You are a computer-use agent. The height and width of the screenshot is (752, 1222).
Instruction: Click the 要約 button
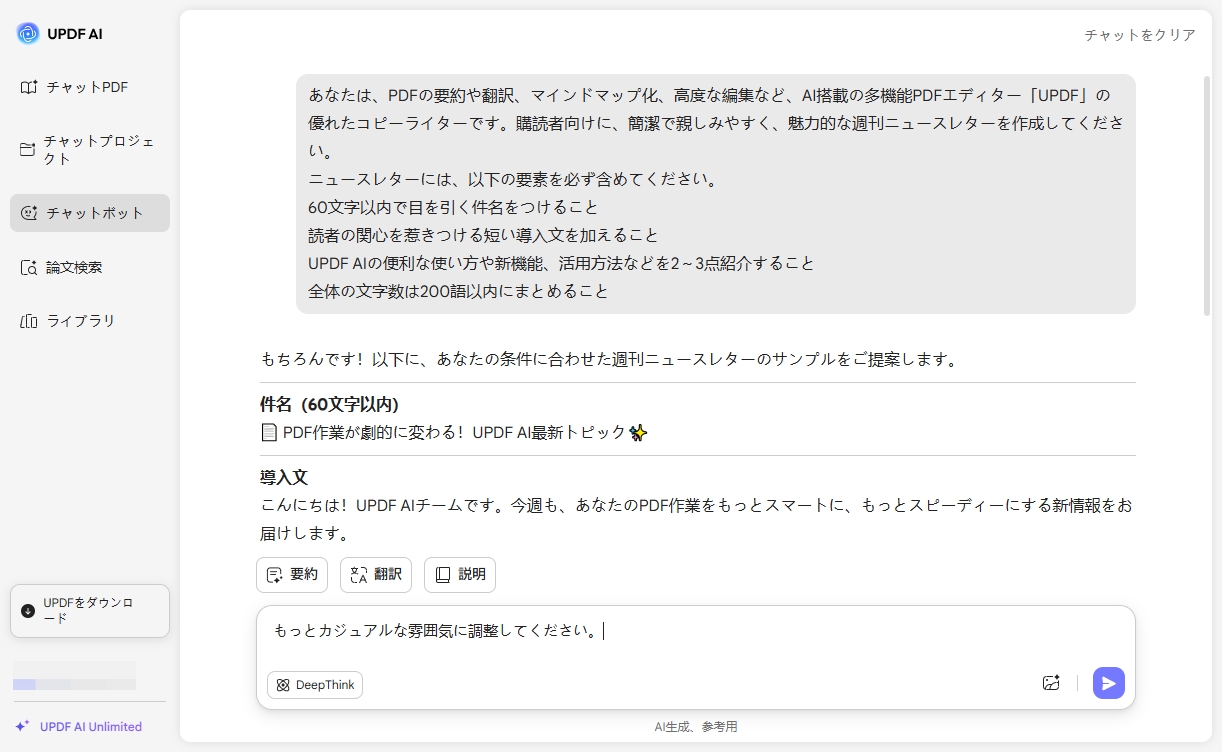pos(292,574)
